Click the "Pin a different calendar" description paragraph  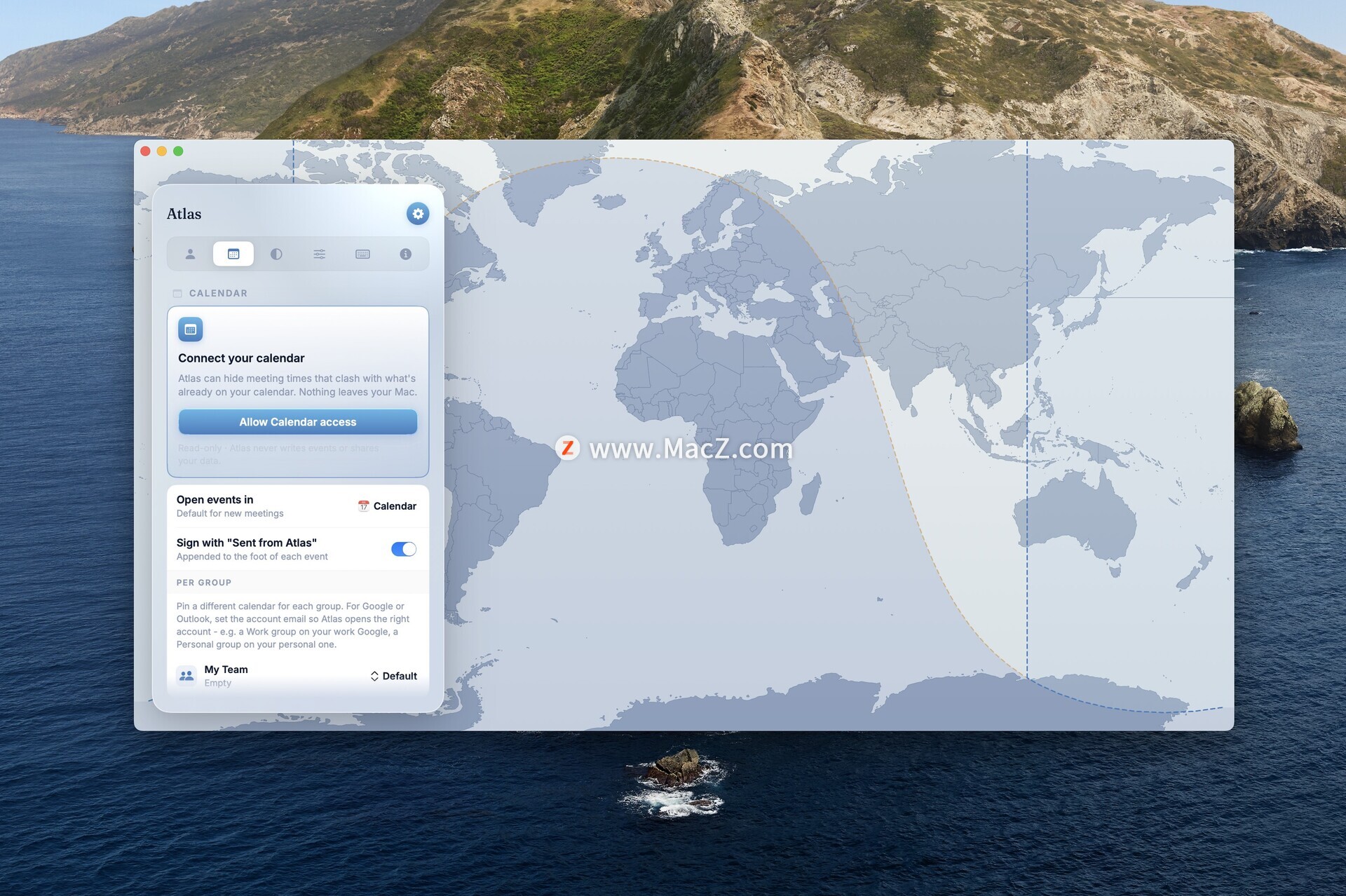tap(293, 625)
